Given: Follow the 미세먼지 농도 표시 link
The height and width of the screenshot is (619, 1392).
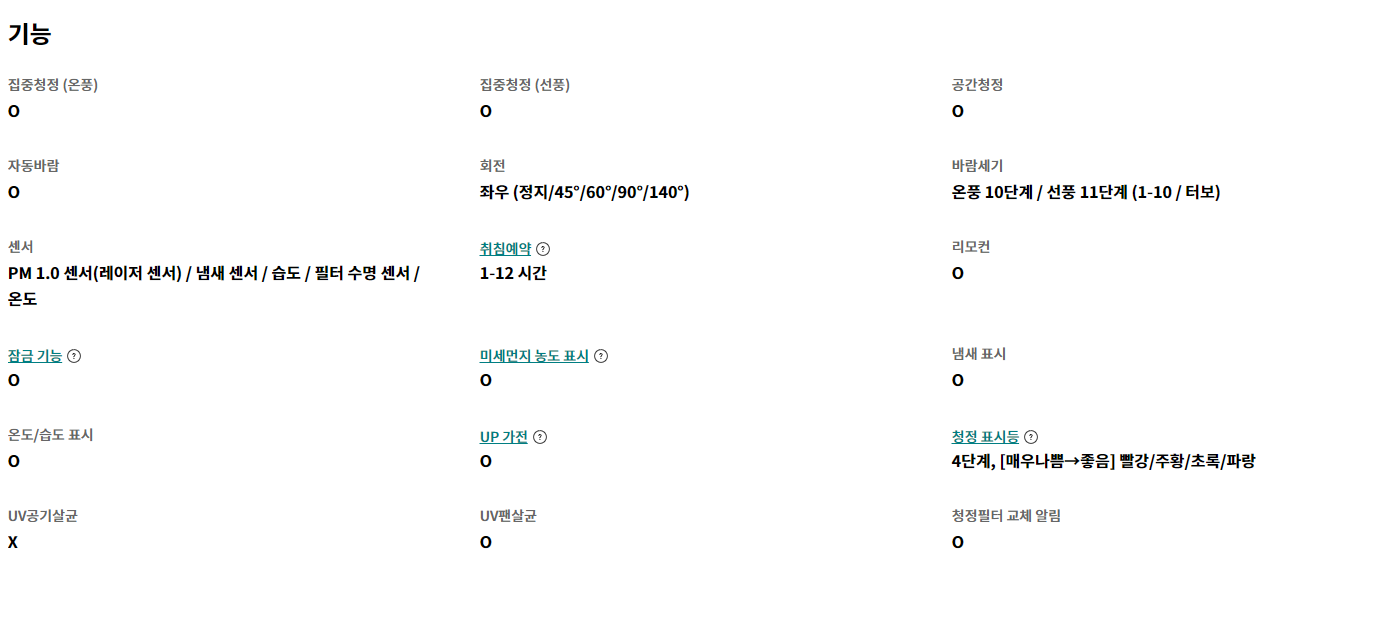Looking at the screenshot, I should pyautogui.click(x=534, y=356).
